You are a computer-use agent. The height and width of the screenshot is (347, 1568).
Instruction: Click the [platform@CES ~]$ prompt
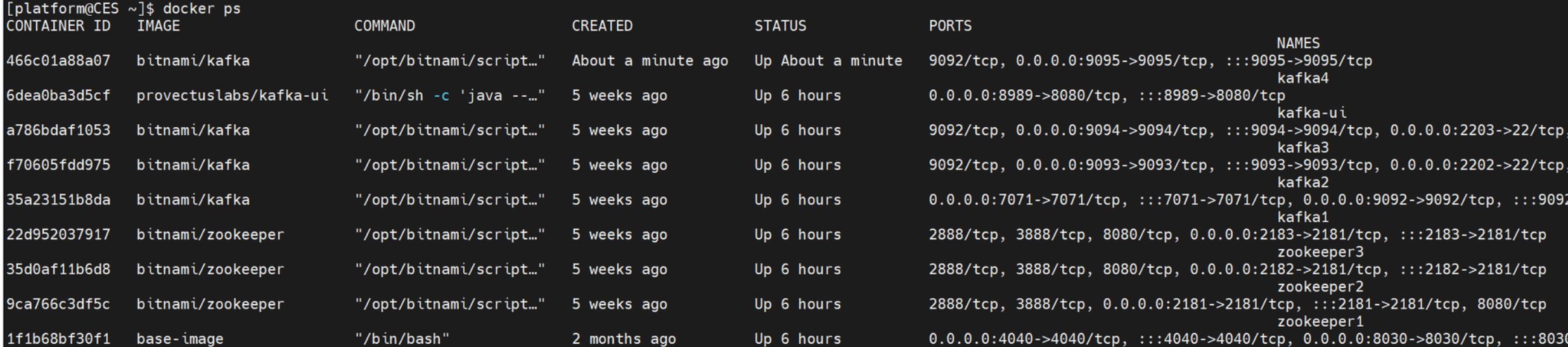80,9
